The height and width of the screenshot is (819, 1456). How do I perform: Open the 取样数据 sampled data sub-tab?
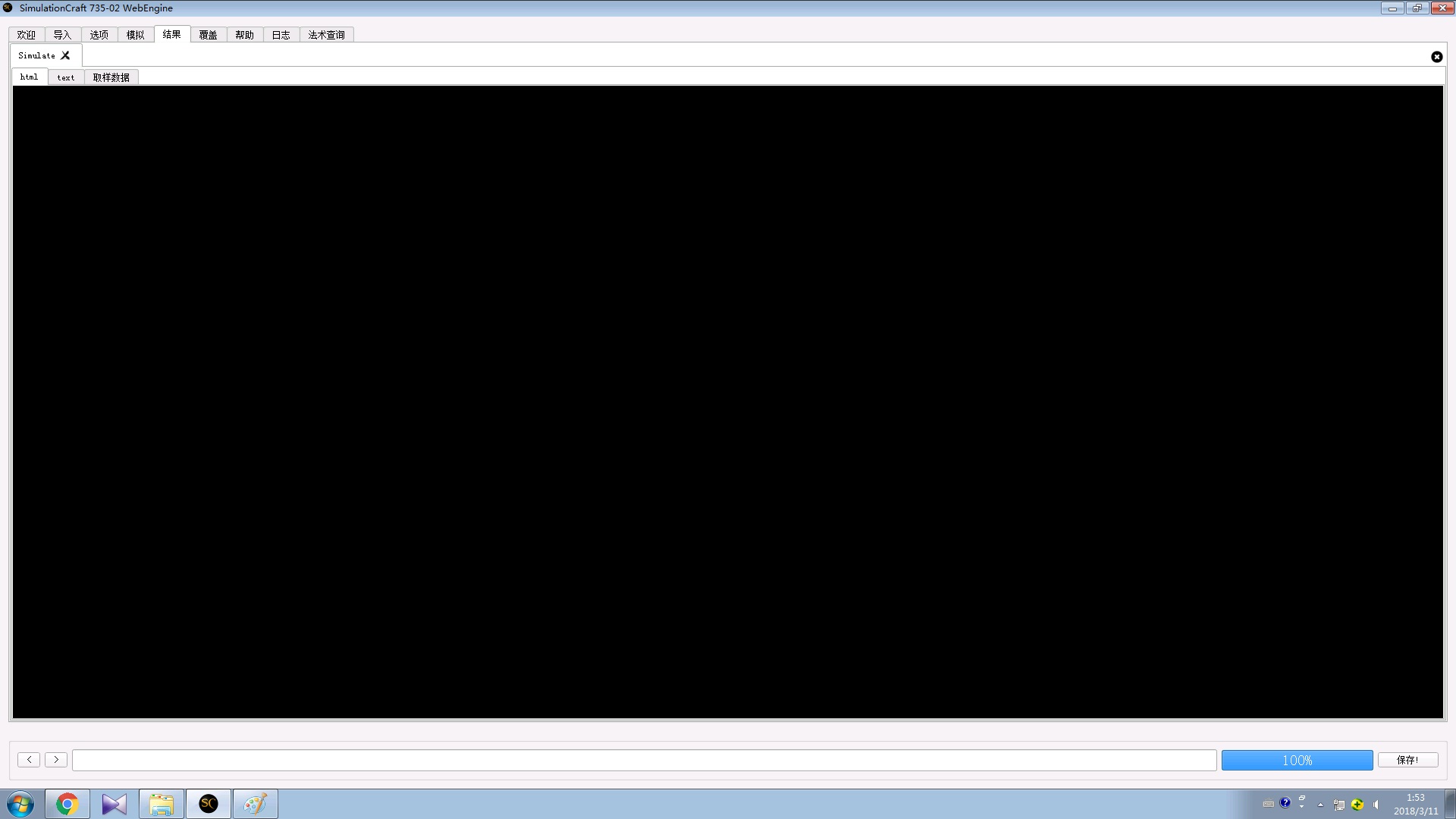[111, 77]
